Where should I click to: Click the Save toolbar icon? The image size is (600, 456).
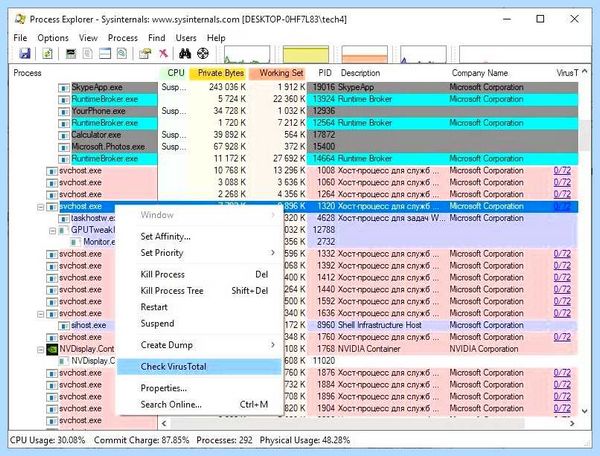click(25, 54)
